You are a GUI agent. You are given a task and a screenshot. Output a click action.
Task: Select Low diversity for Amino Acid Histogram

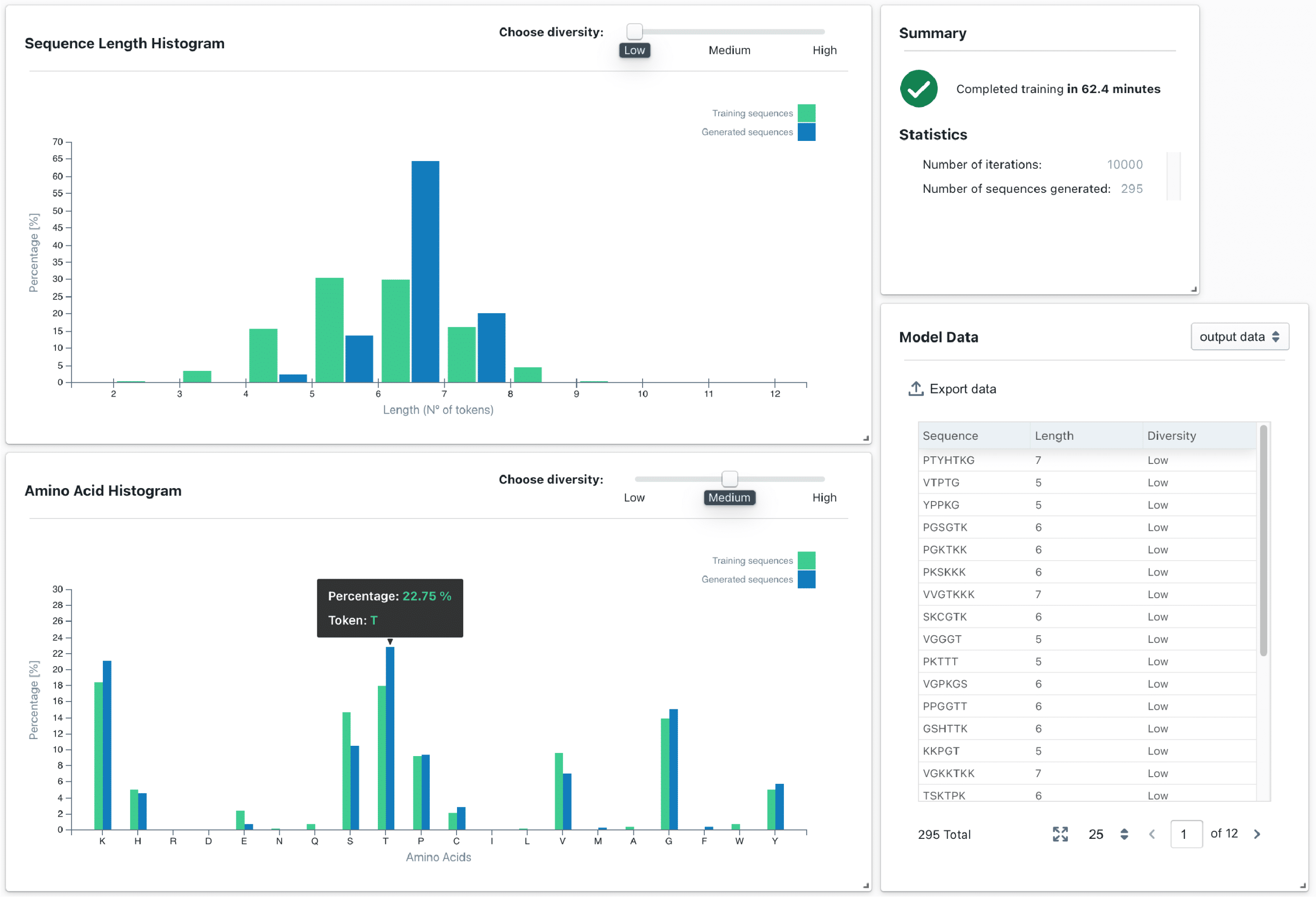634,497
